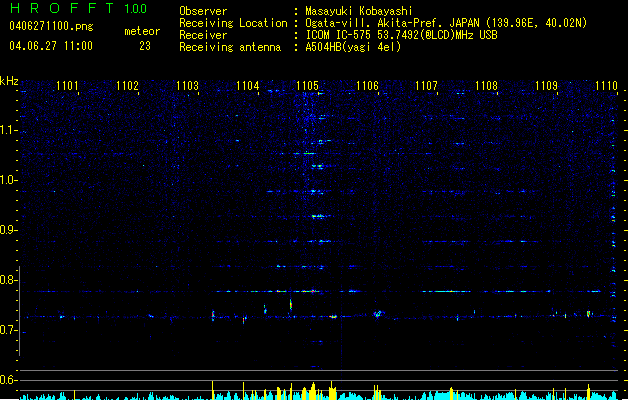Click the 1.0 frequency axis label
Screen dimensions: 629x400
pos(8,180)
